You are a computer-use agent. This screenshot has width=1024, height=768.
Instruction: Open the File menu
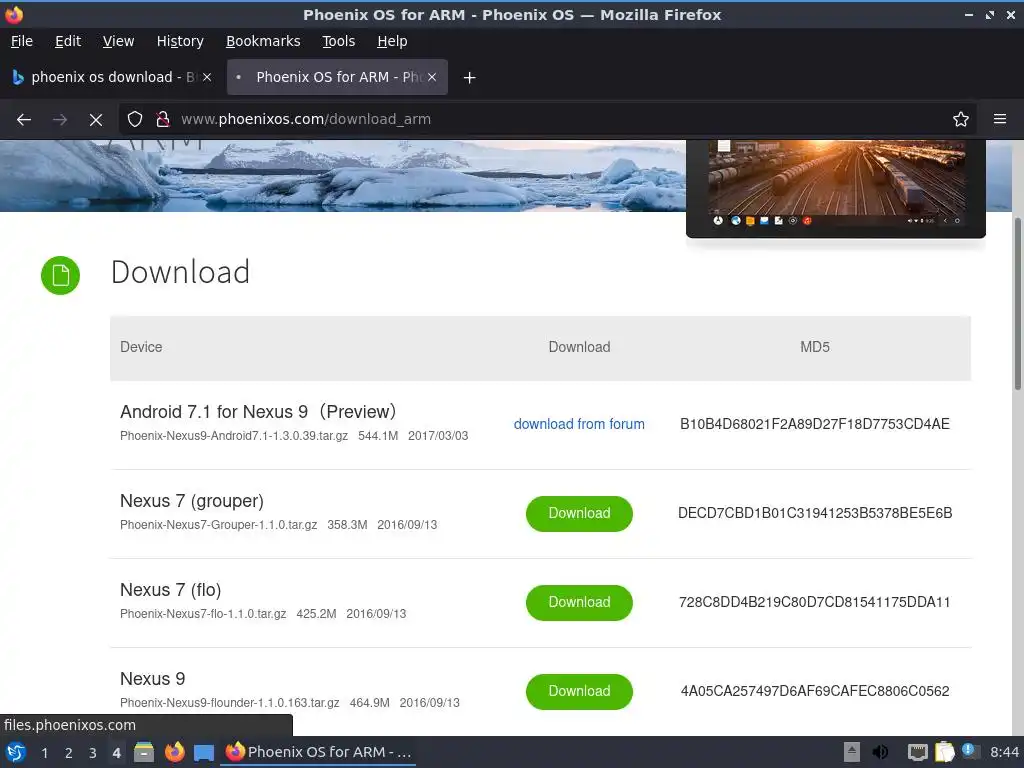(x=22, y=41)
